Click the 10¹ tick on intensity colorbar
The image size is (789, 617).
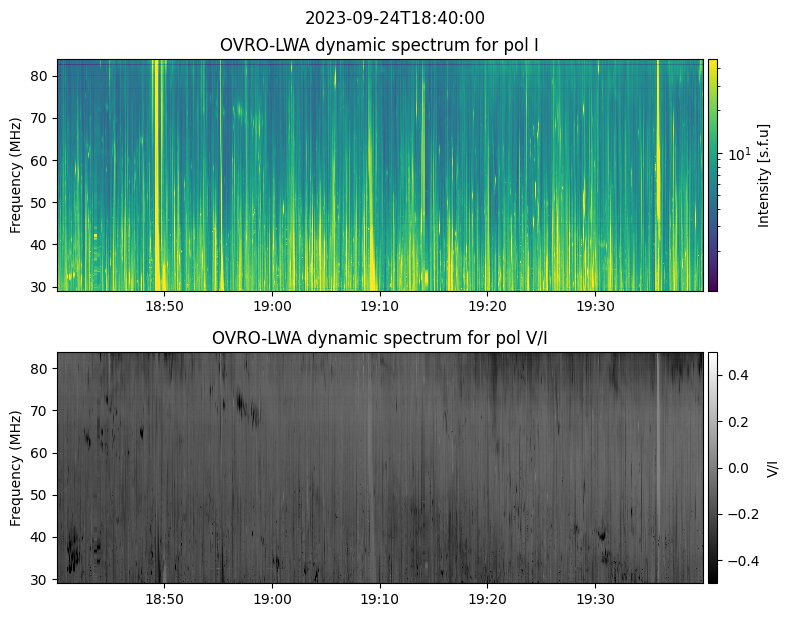739,155
